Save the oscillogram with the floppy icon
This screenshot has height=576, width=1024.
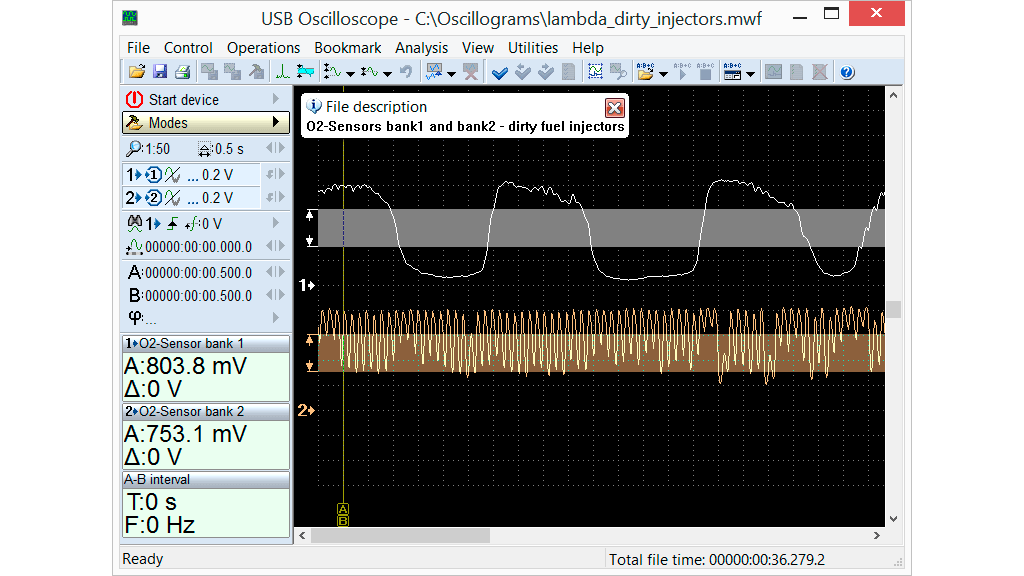160,72
